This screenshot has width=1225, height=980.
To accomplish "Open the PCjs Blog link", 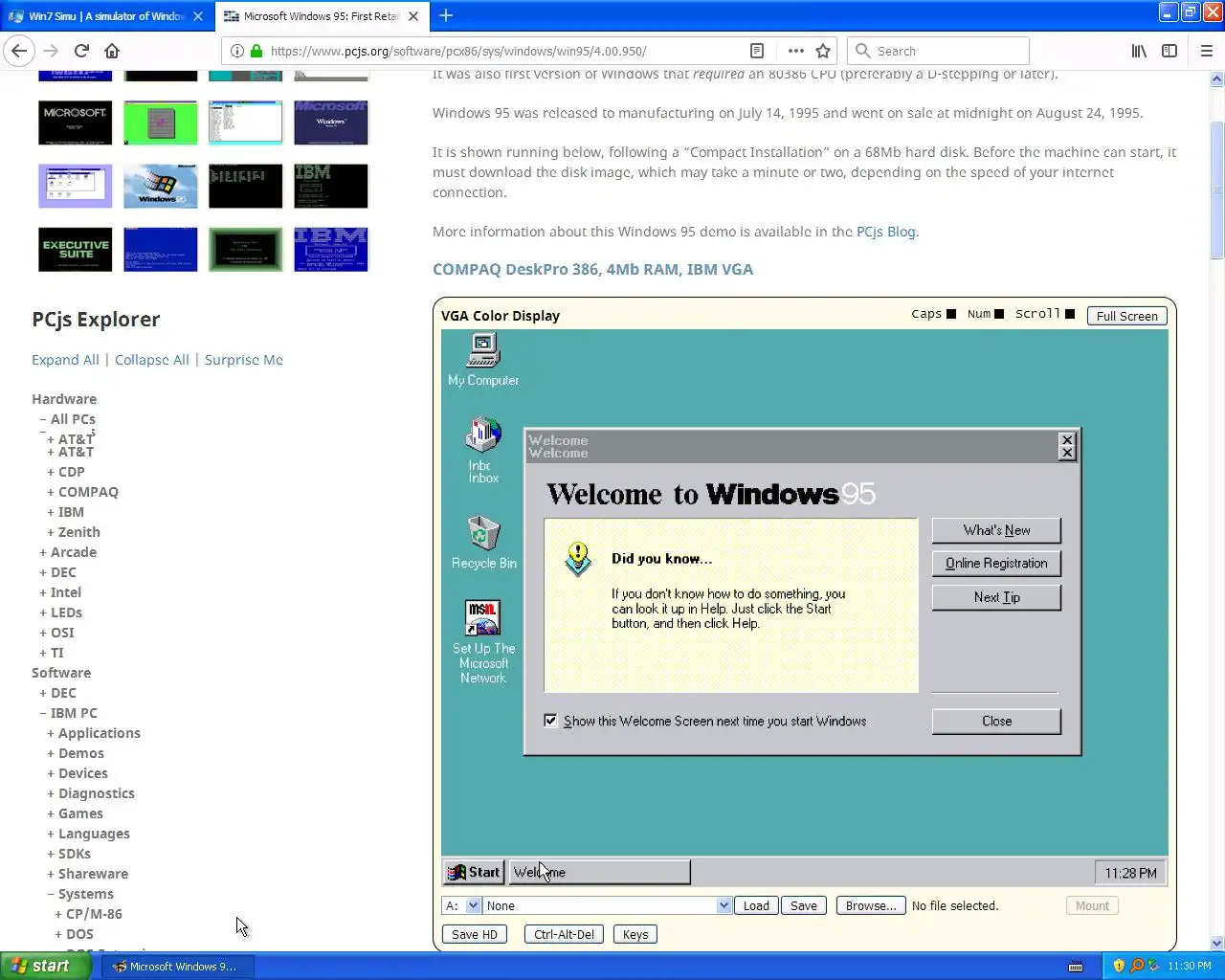I will (x=885, y=232).
